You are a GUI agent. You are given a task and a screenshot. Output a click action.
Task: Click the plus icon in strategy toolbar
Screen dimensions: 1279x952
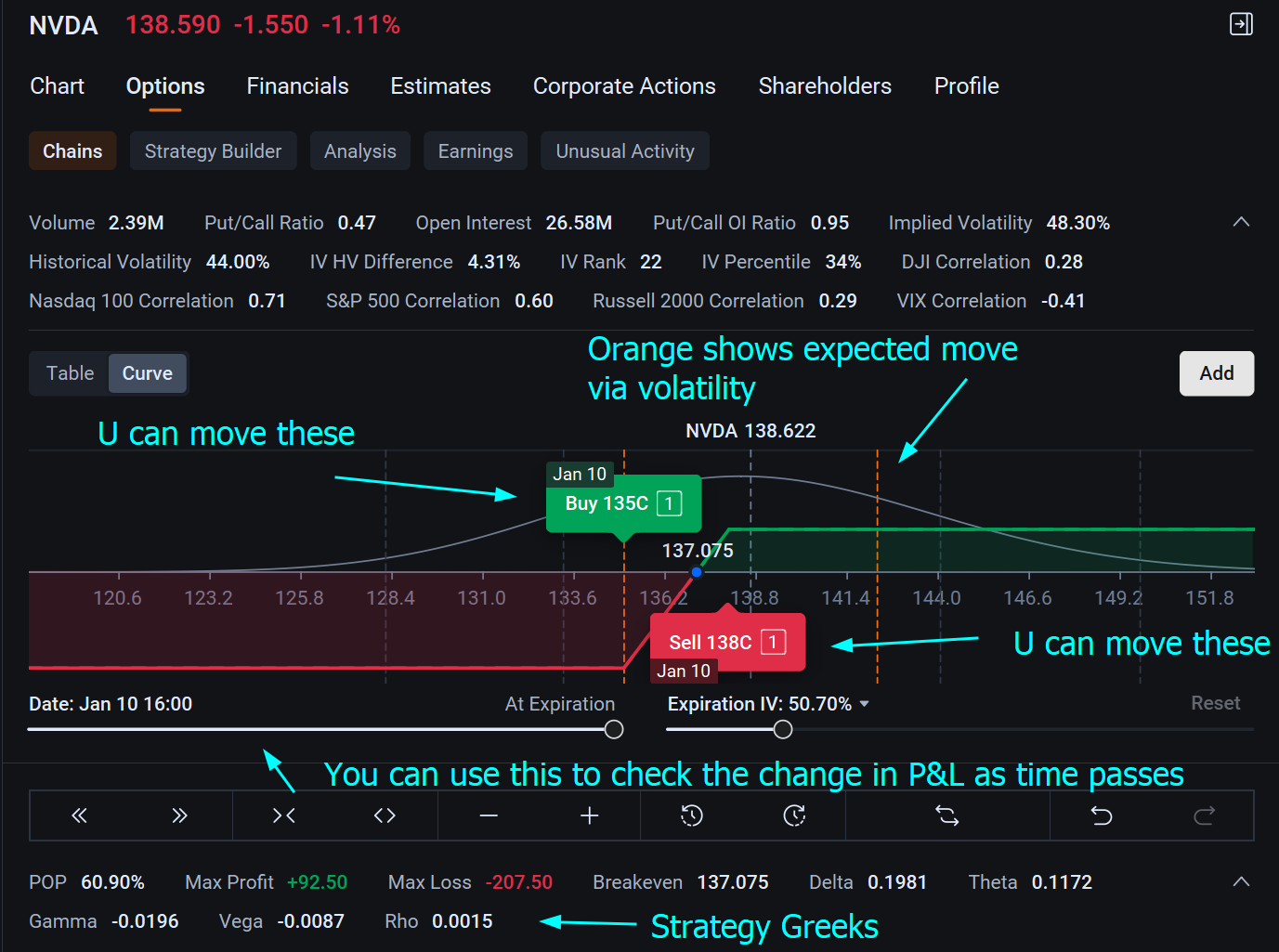589,815
